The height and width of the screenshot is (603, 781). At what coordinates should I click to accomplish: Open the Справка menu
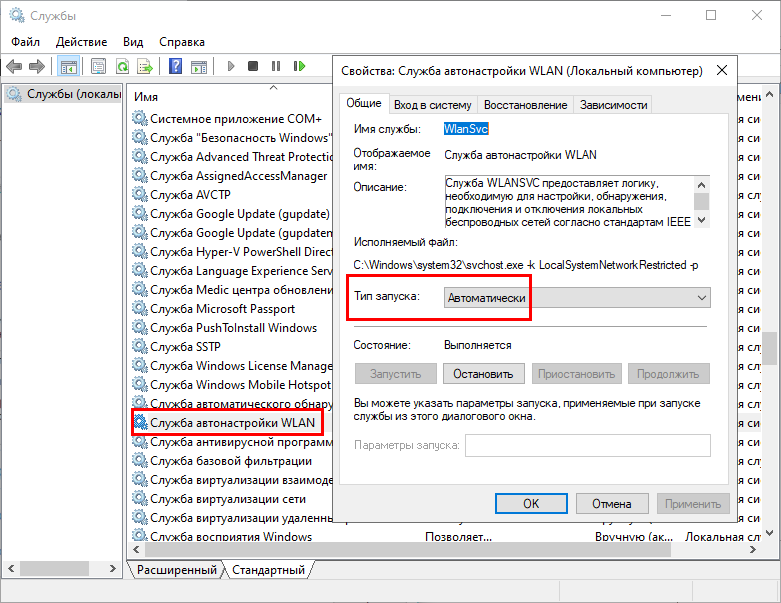(x=182, y=42)
